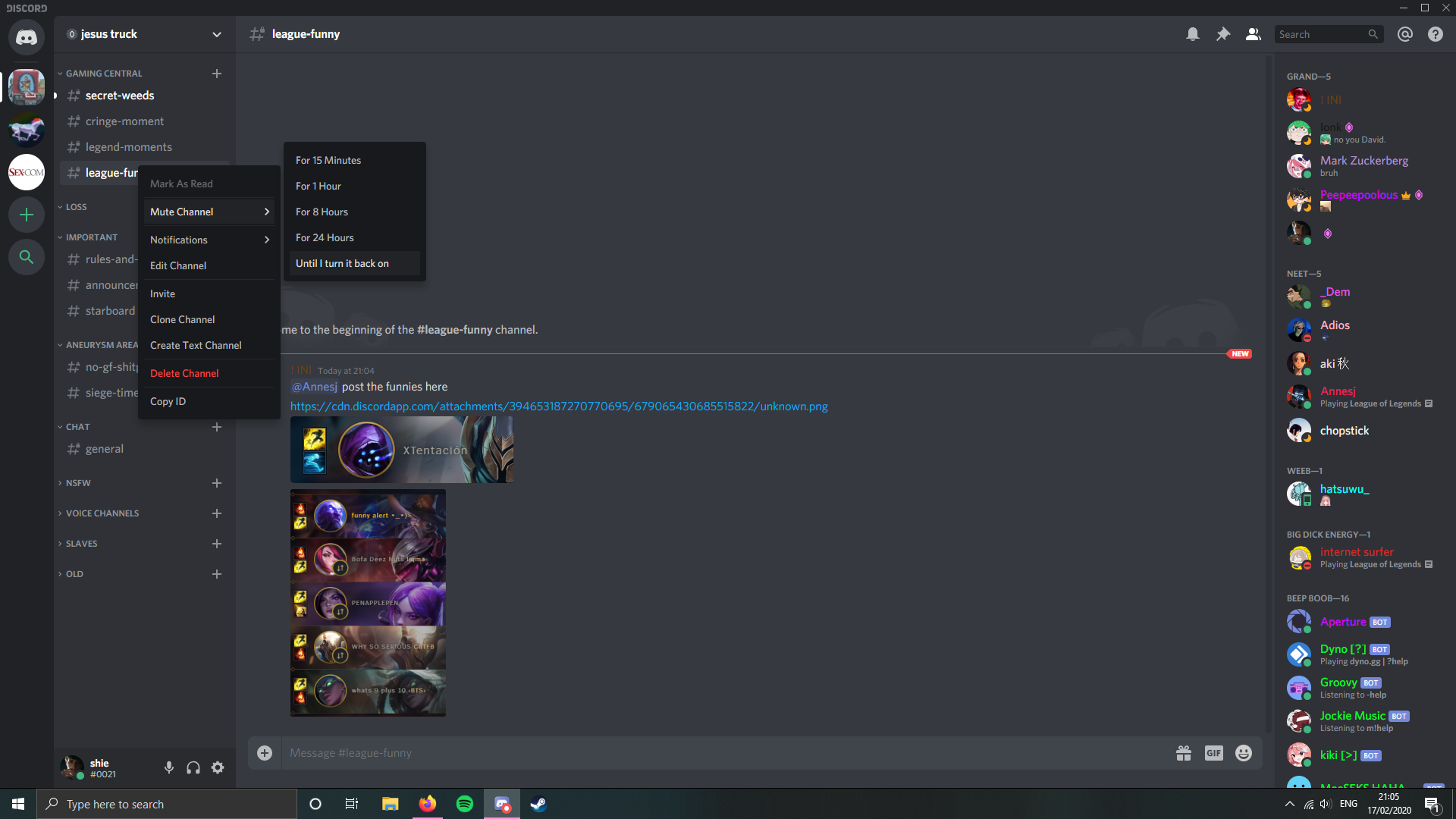This screenshot has width=1456, height=819.
Task: Open the cdn.discordapp.com attachment link
Action: click(559, 406)
